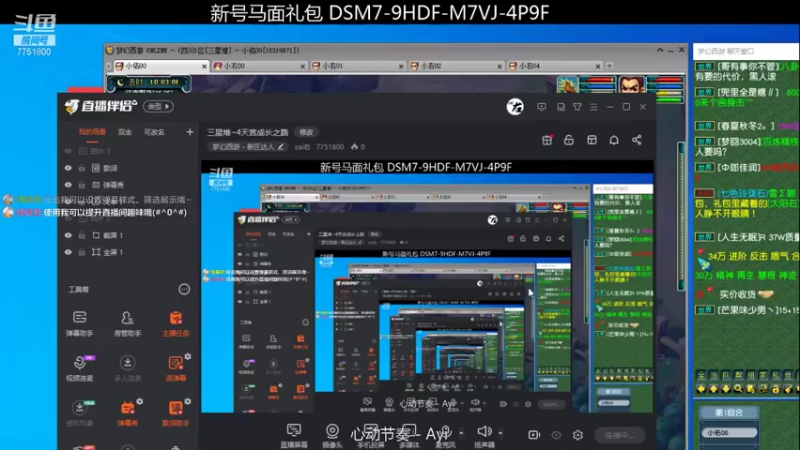Click the 梦幻西游 聊天窗口 title field
The width and height of the screenshot is (800, 450).
746,52
